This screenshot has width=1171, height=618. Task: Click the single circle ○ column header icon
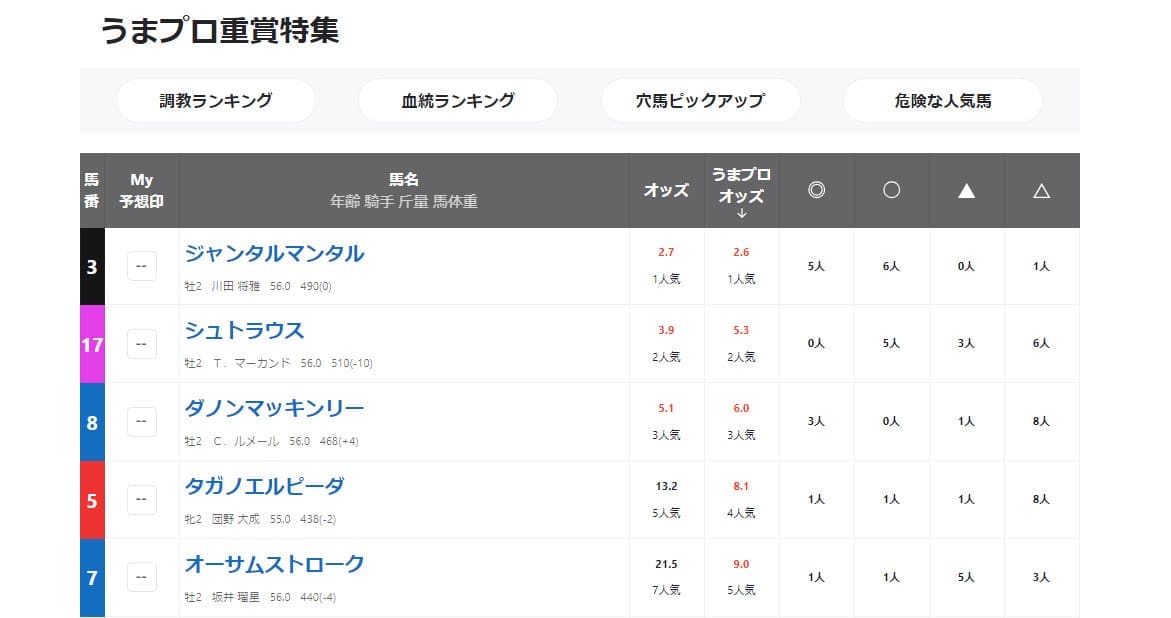pos(891,190)
